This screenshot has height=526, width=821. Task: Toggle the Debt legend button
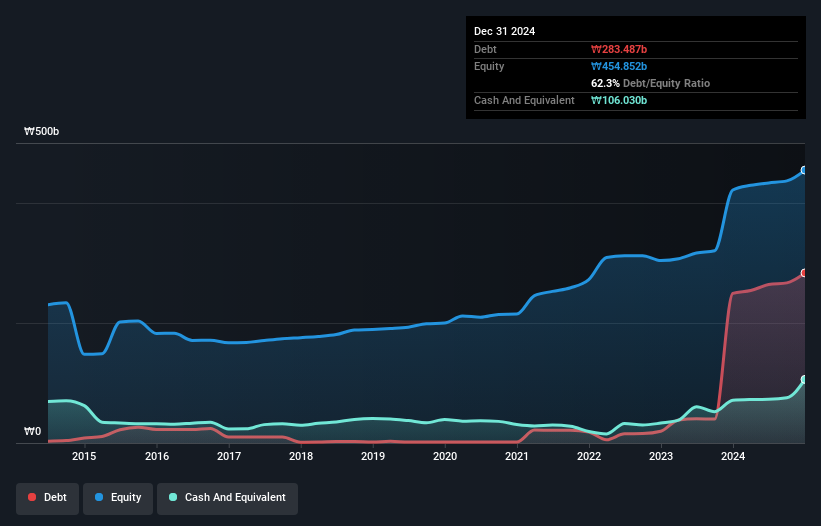coord(48,498)
